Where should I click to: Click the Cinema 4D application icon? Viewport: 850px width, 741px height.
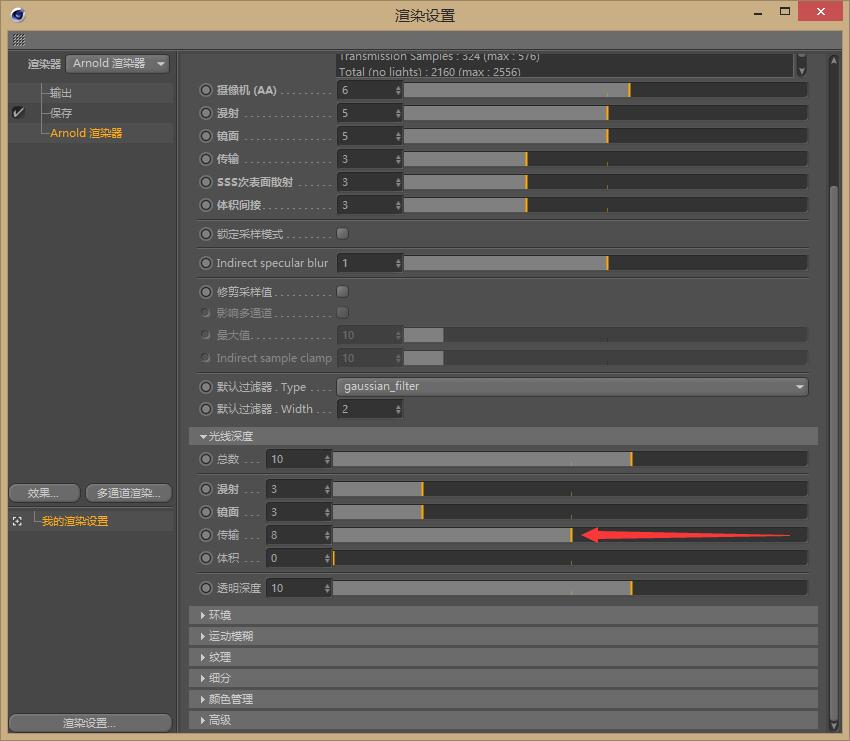click(17, 15)
